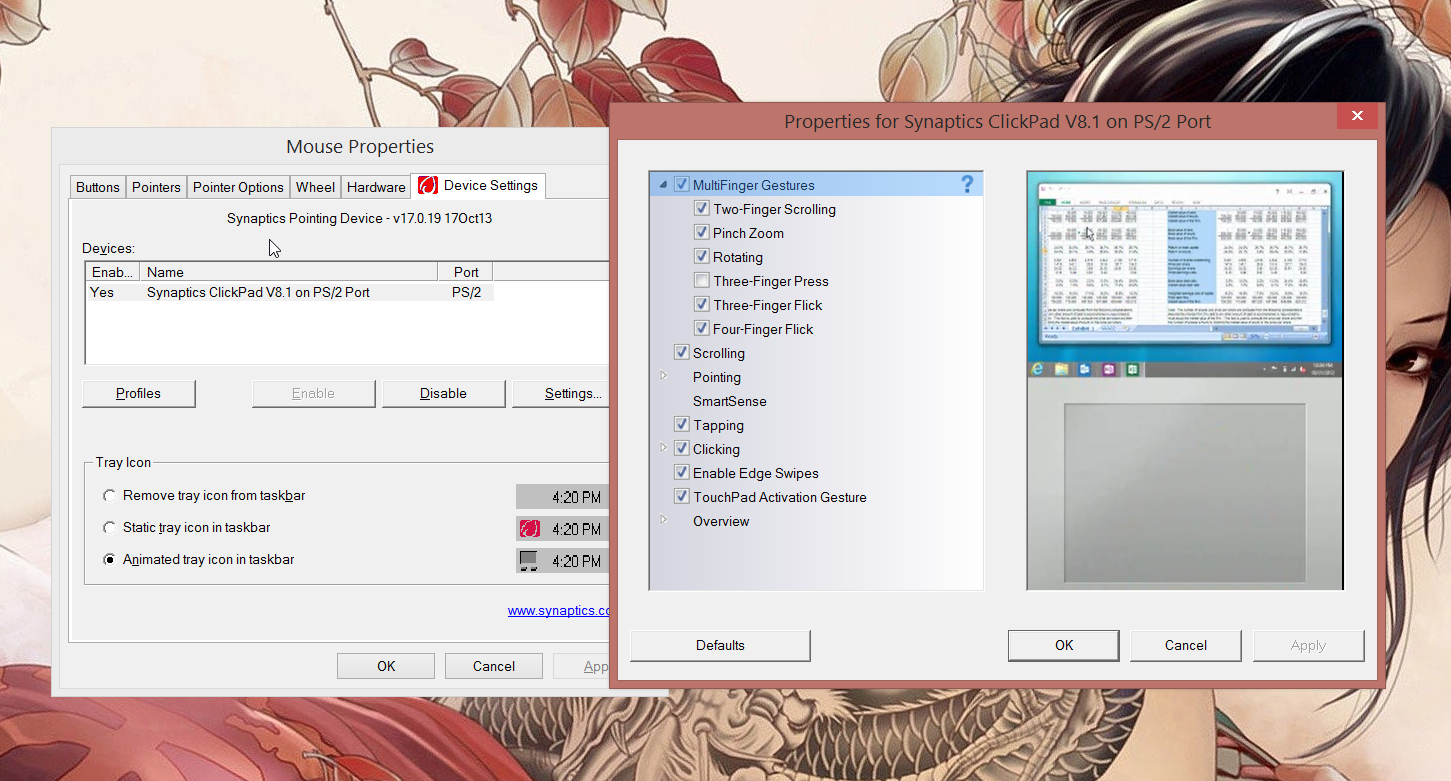Enable the Three-Finger Press checkbox

coord(702,281)
